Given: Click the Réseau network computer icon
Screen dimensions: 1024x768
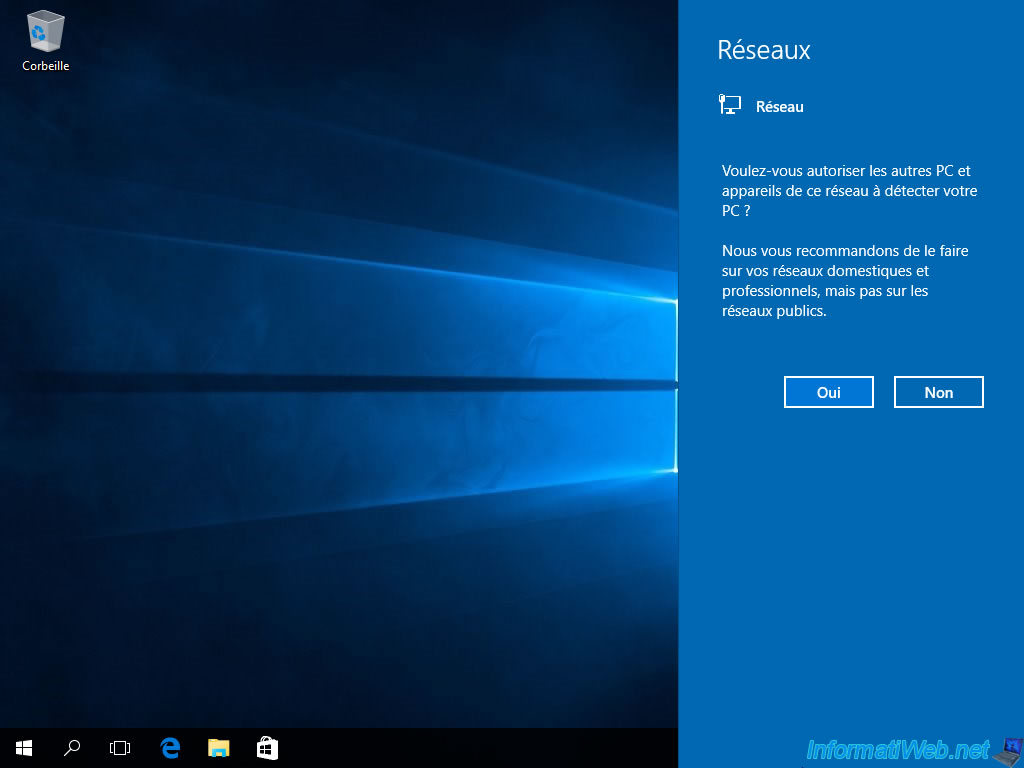Looking at the screenshot, I should [729, 104].
